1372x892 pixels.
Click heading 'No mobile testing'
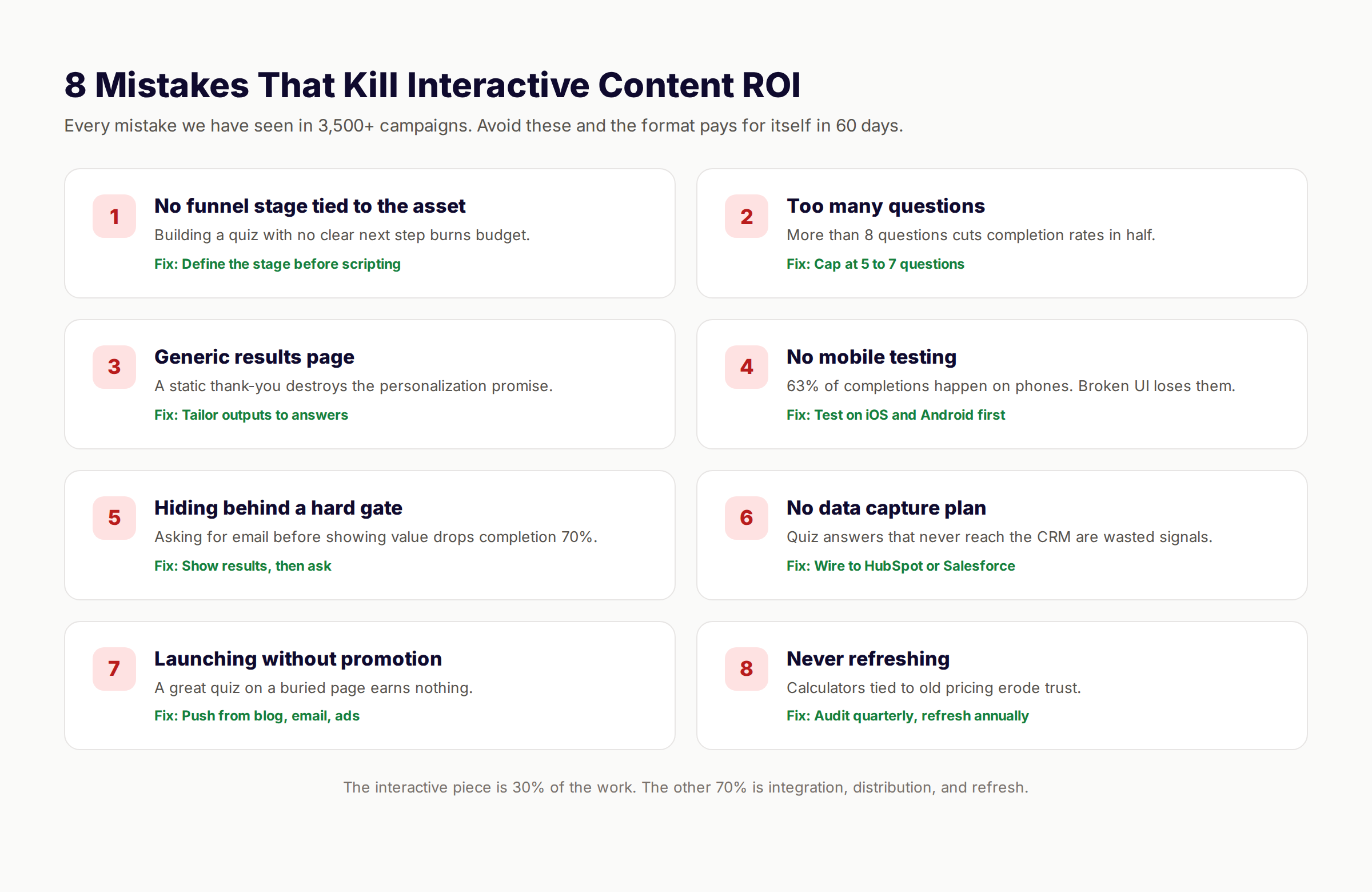(871, 357)
